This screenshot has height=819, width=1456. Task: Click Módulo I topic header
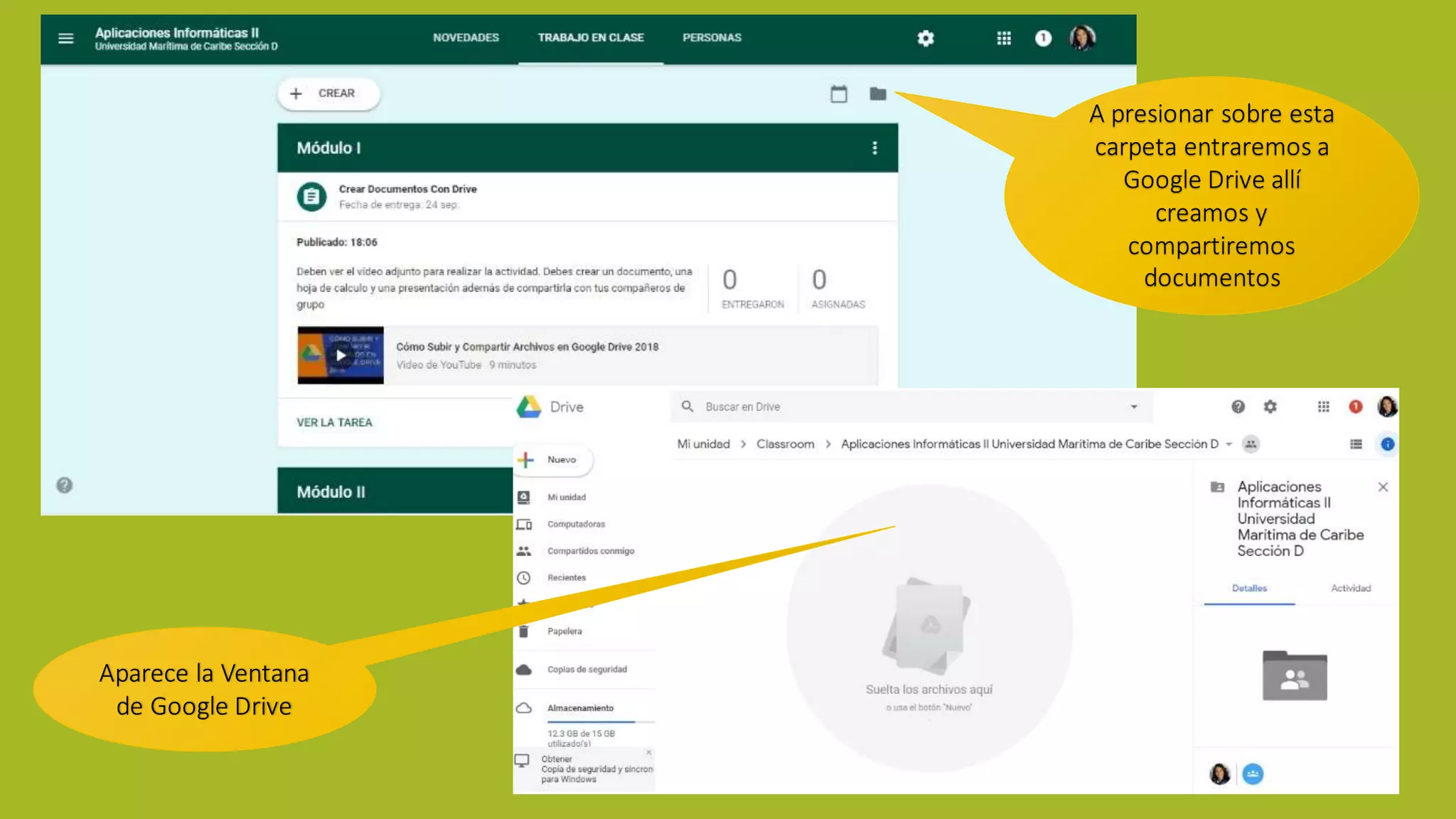click(587, 148)
